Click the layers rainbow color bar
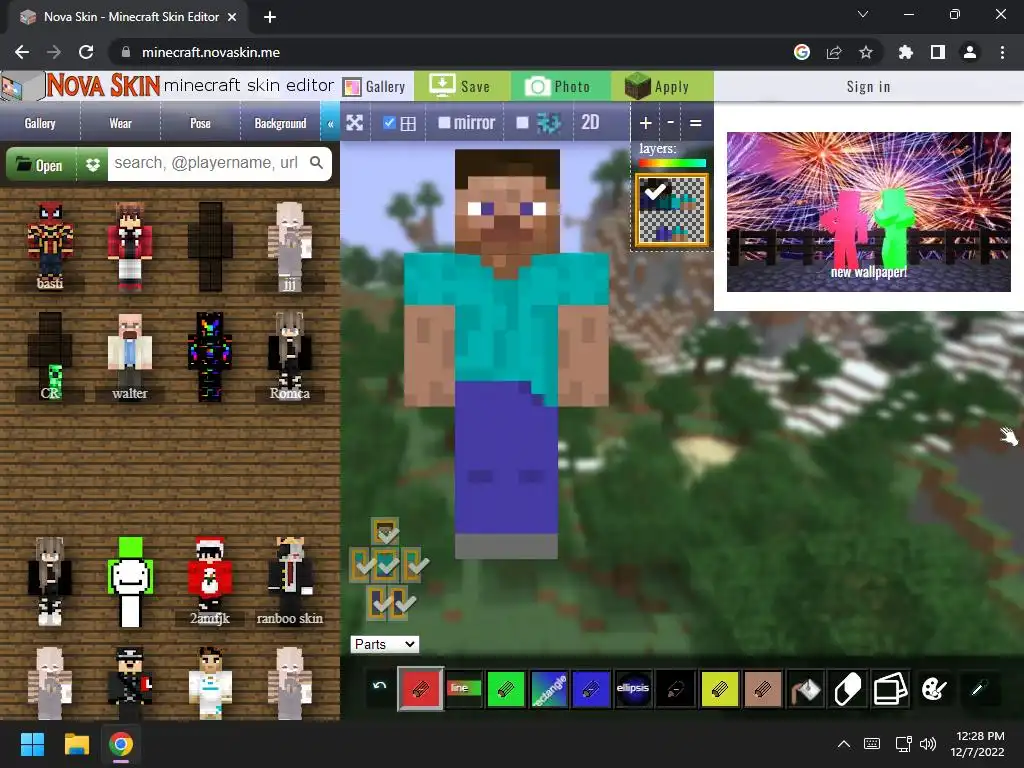Image resolution: width=1024 pixels, height=768 pixels. [672, 163]
